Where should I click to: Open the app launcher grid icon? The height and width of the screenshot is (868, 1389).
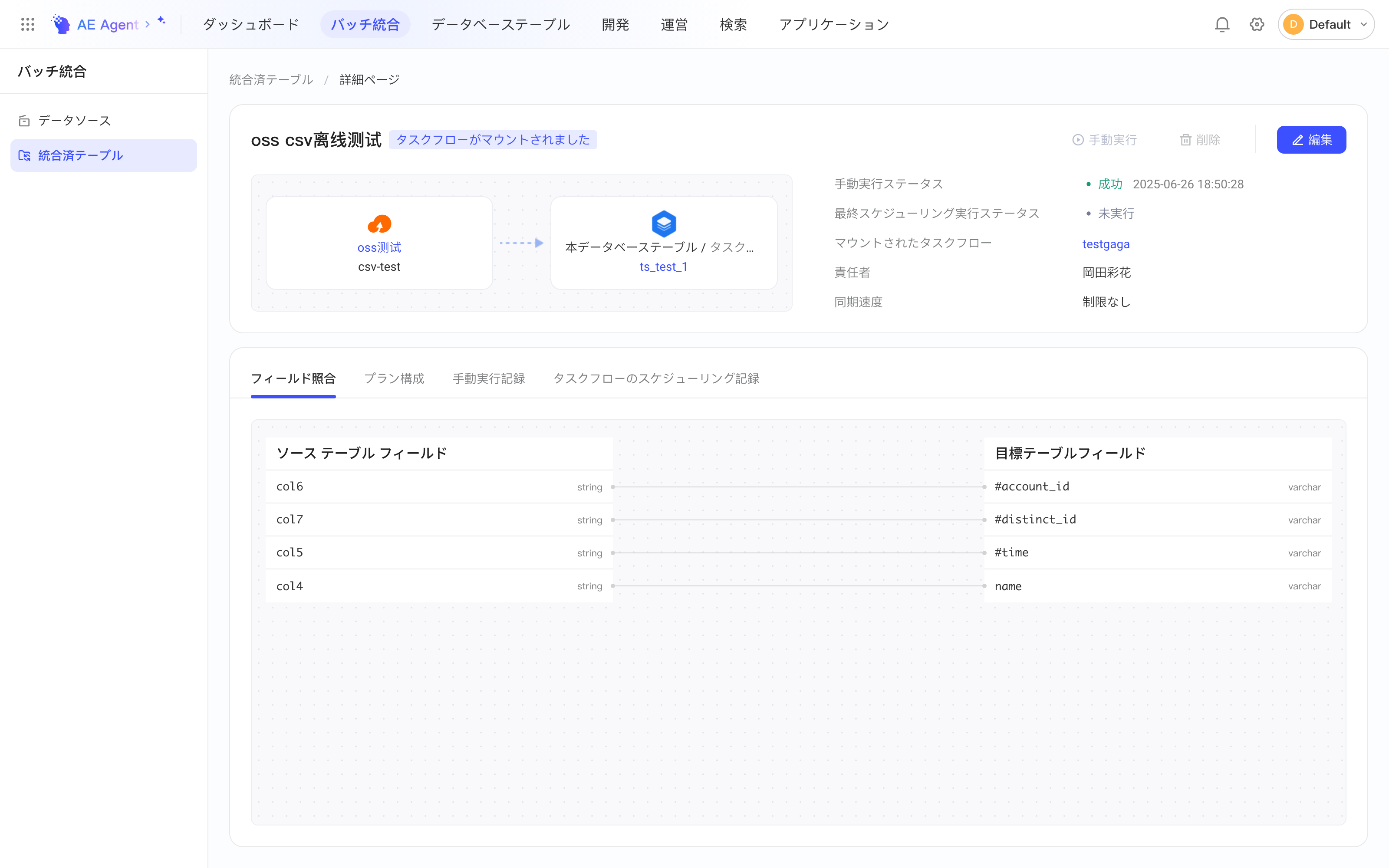click(27, 24)
